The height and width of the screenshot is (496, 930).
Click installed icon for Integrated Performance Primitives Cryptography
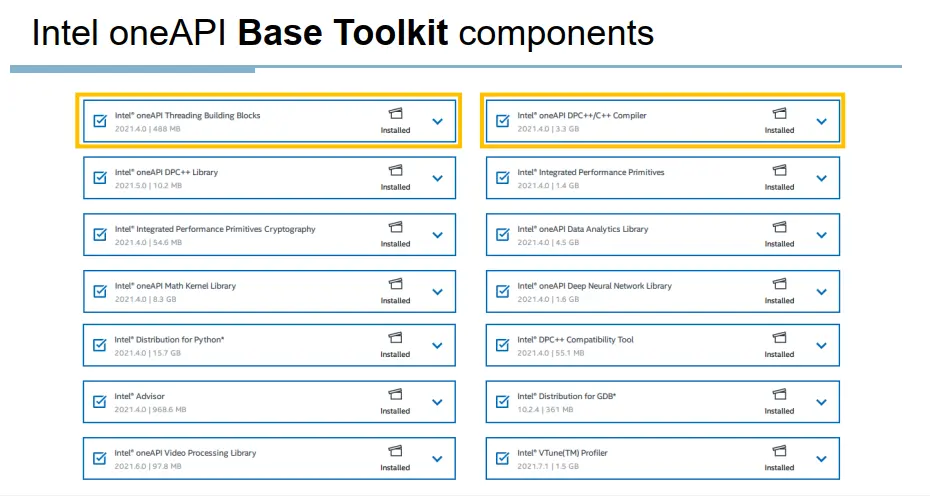tap(395, 228)
